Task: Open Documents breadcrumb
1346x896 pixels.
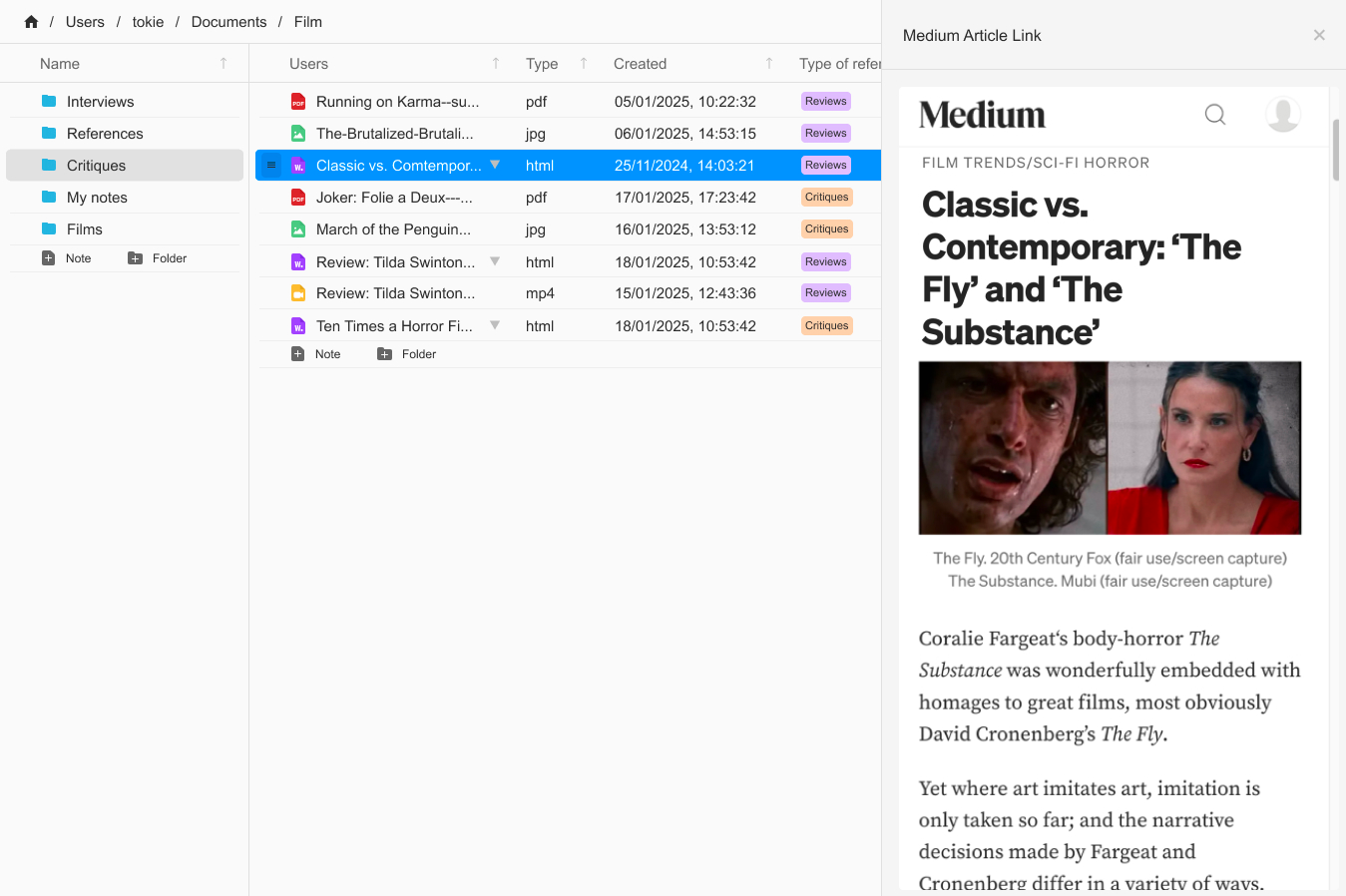Action: pos(228,22)
